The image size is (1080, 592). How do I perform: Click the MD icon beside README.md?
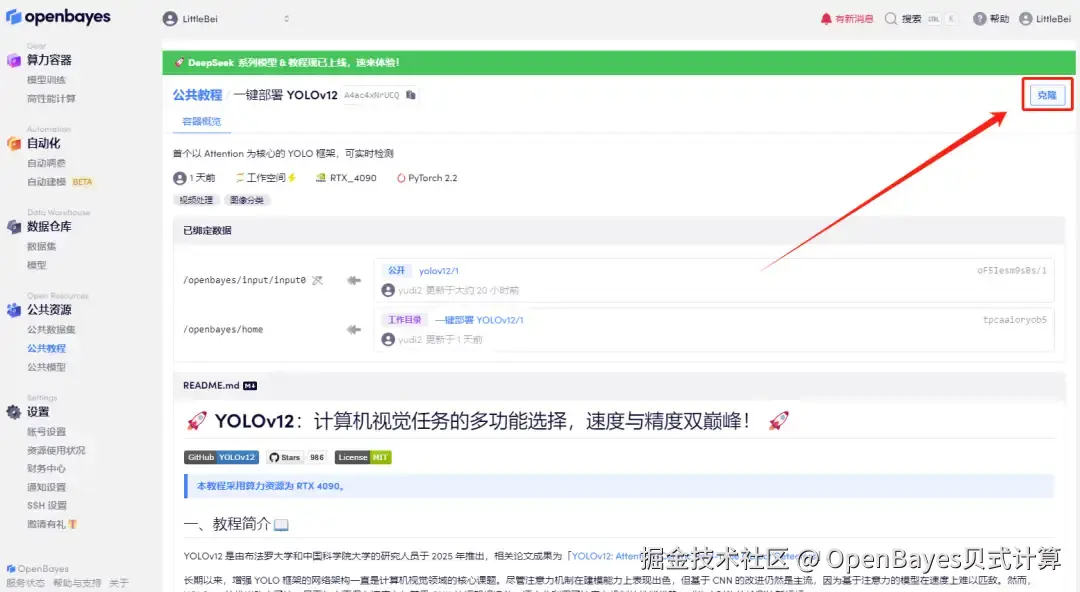click(250, 386)
